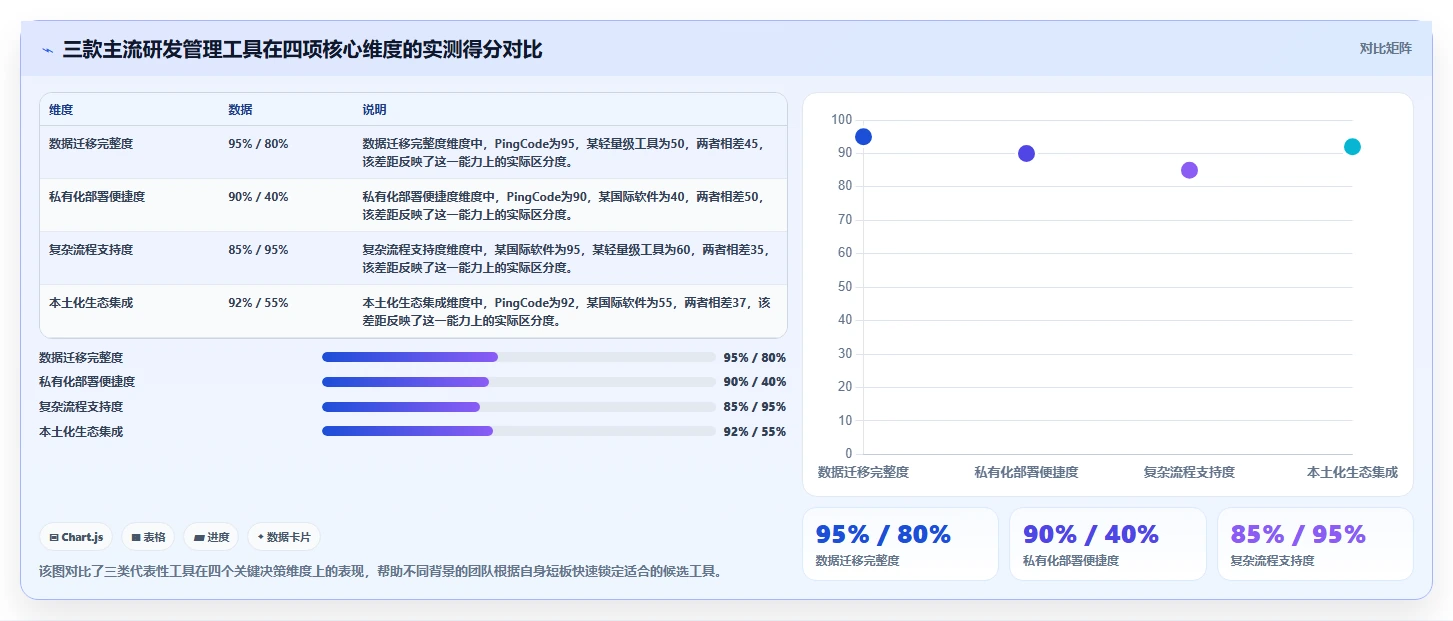Select table value 92% / 55%
This screenshot has width=1453, height=621.
[258, 303]
